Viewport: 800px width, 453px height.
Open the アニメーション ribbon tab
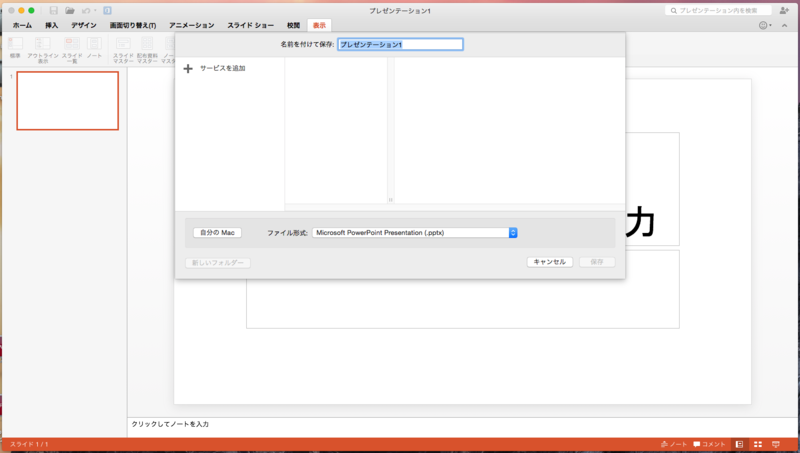(191, 25)
